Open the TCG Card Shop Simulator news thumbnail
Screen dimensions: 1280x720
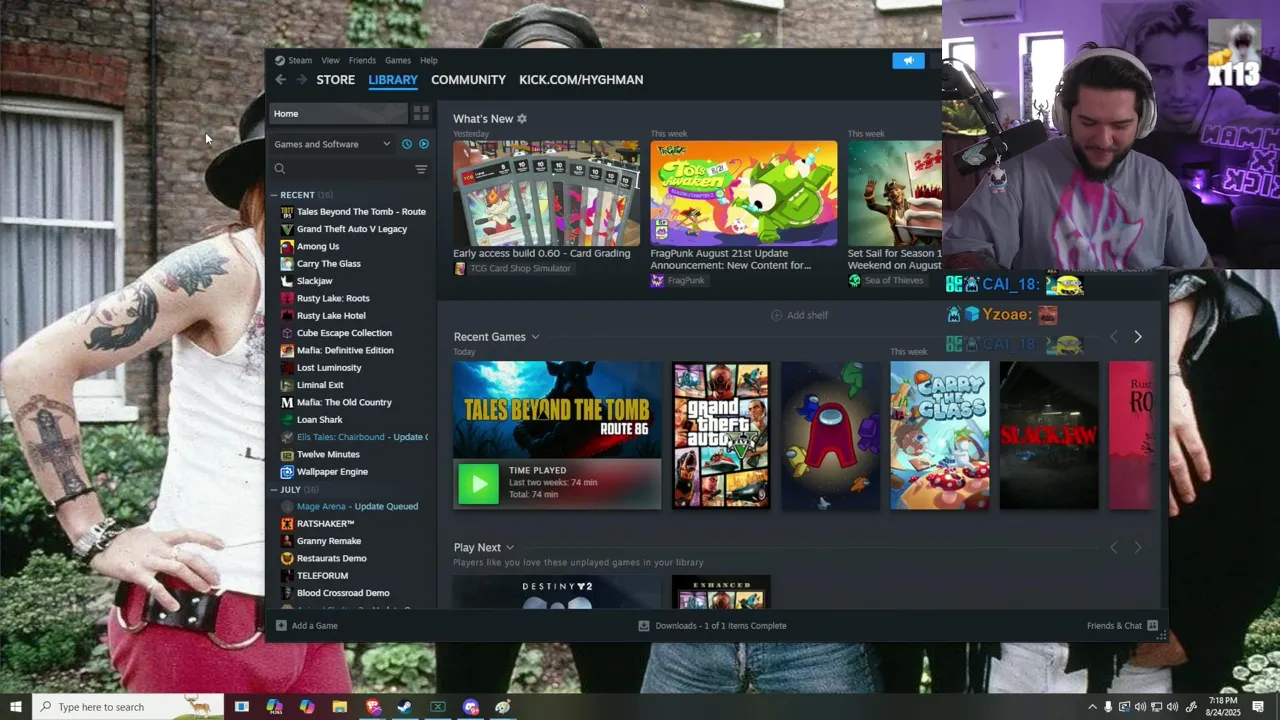(x=546, y=193)
